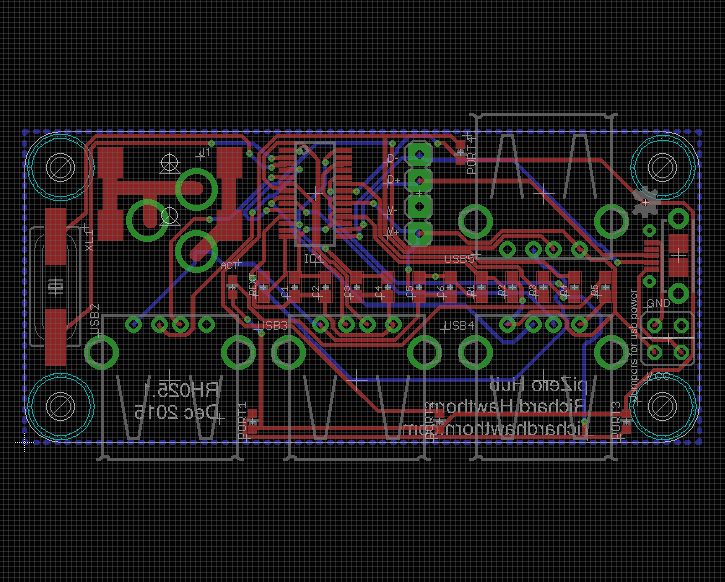Viewport: 725px width, 582px height.
Task: Click the D- label text beside header
Action: pyautogui.click(x=393, y=158)
